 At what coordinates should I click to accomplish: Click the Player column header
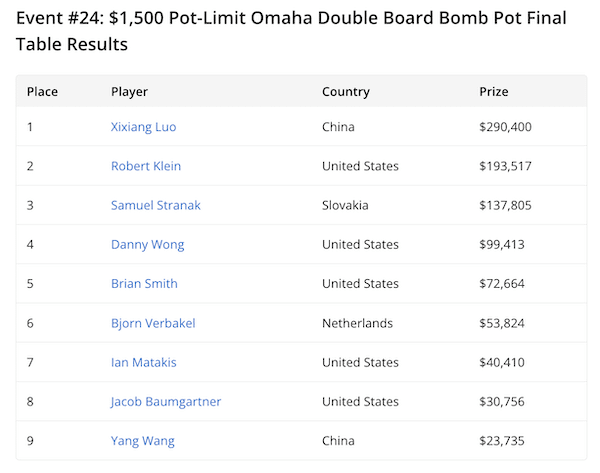(x=129, y=92)
